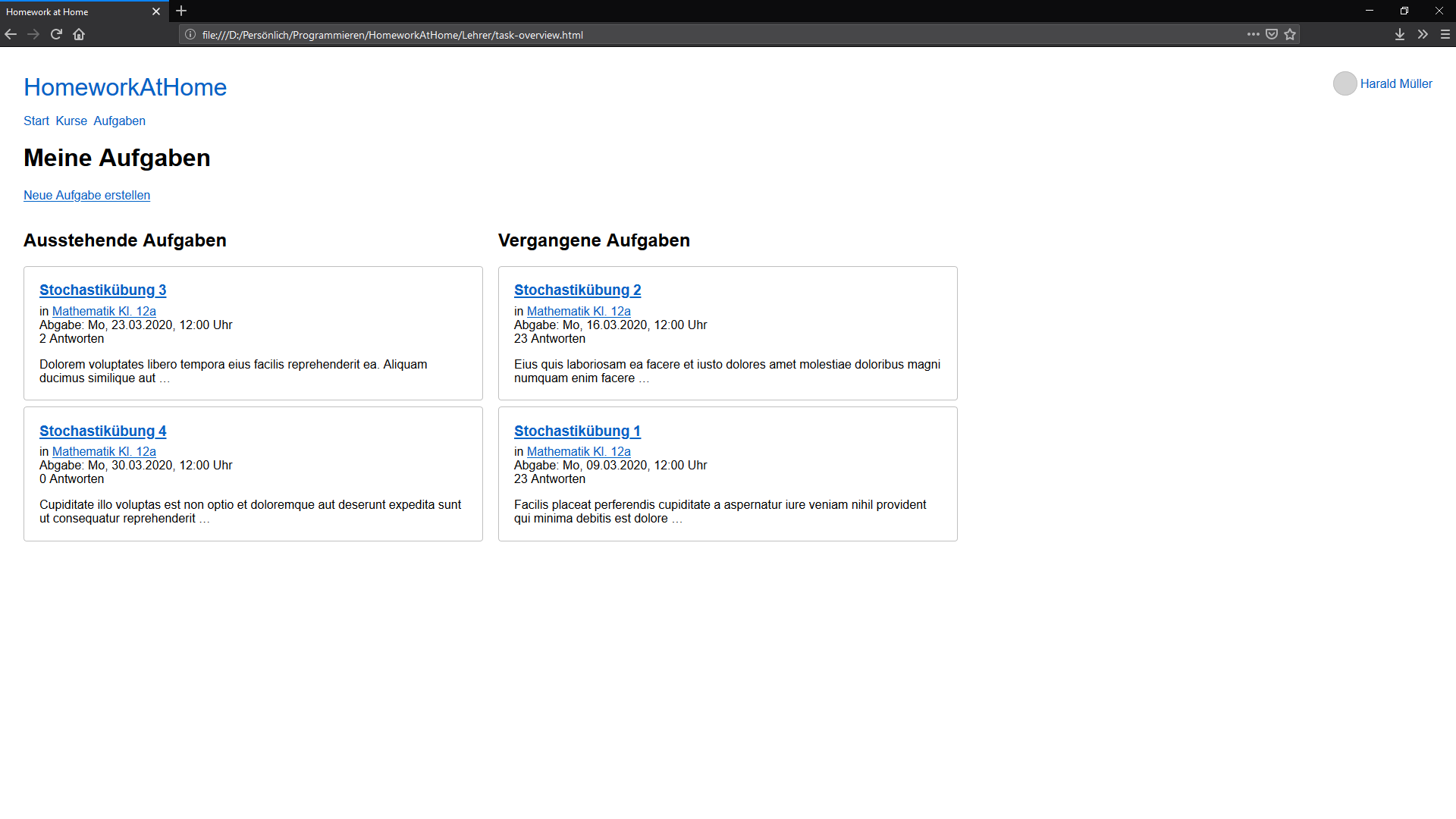1456x819 pixels.
Task: Click the Aufgaben navigation item
Action: click(x=119, y=121)
